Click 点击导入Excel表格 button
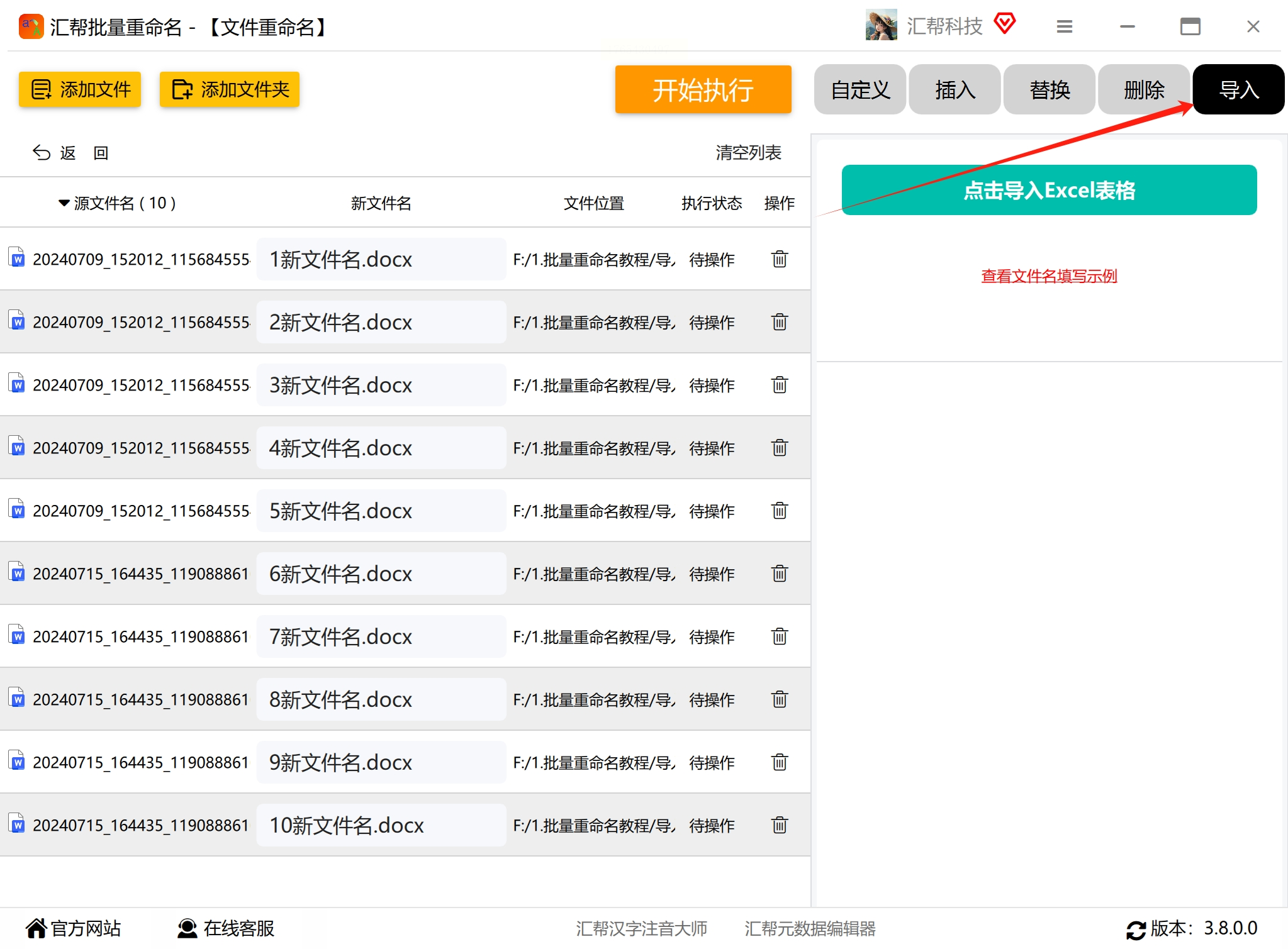 1049,190
